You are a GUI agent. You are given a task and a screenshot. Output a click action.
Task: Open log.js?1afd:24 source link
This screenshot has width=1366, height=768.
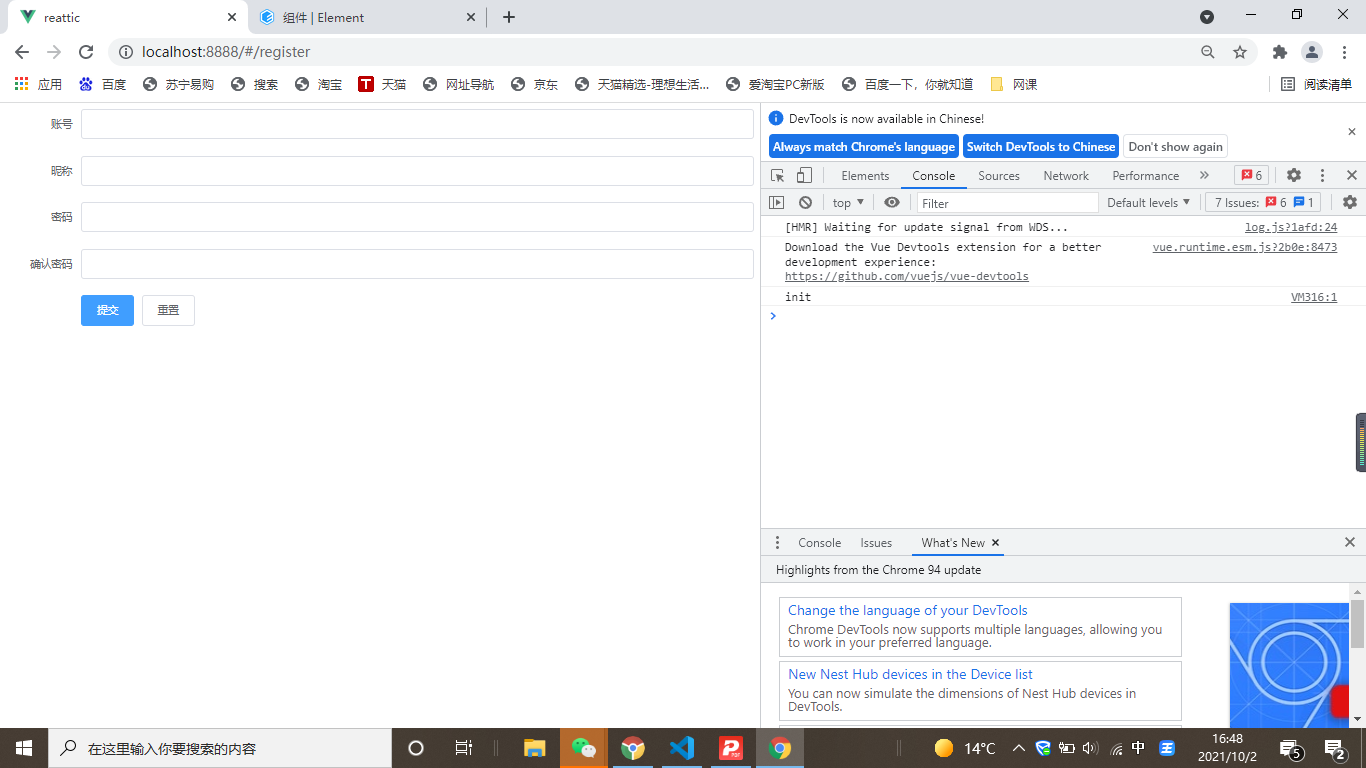tap(1290, 227)
